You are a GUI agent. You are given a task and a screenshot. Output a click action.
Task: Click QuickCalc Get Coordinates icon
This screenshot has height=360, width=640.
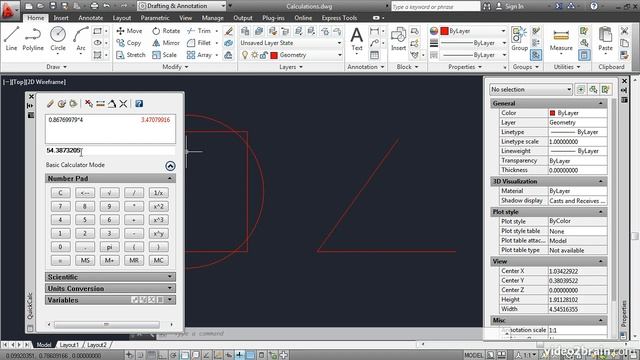coord(89,104)
